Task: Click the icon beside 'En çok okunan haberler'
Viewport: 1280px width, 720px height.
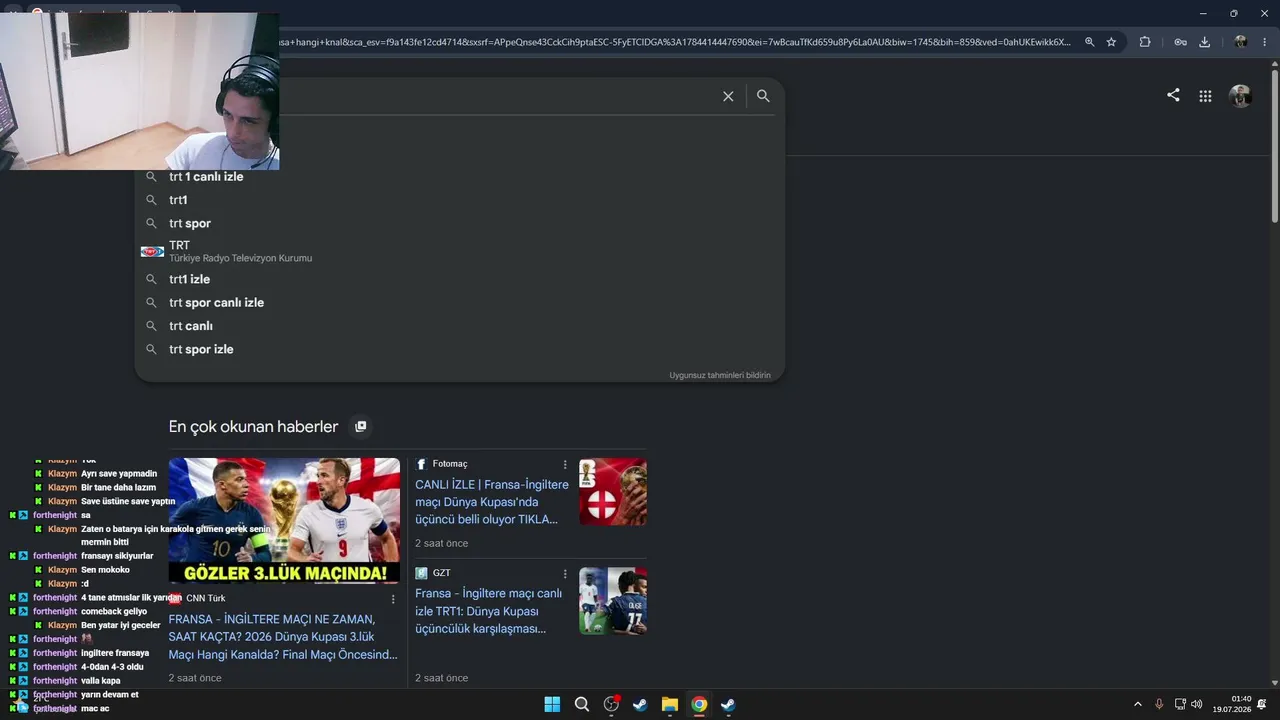Action: coord(361,426)
